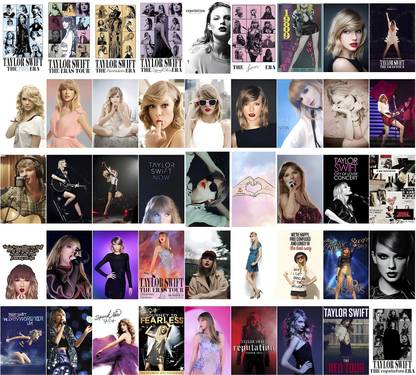Open the maroon sparkly dress singing photo
The image size is (416, 375).
pyautogui.click(x=300, y=189)
